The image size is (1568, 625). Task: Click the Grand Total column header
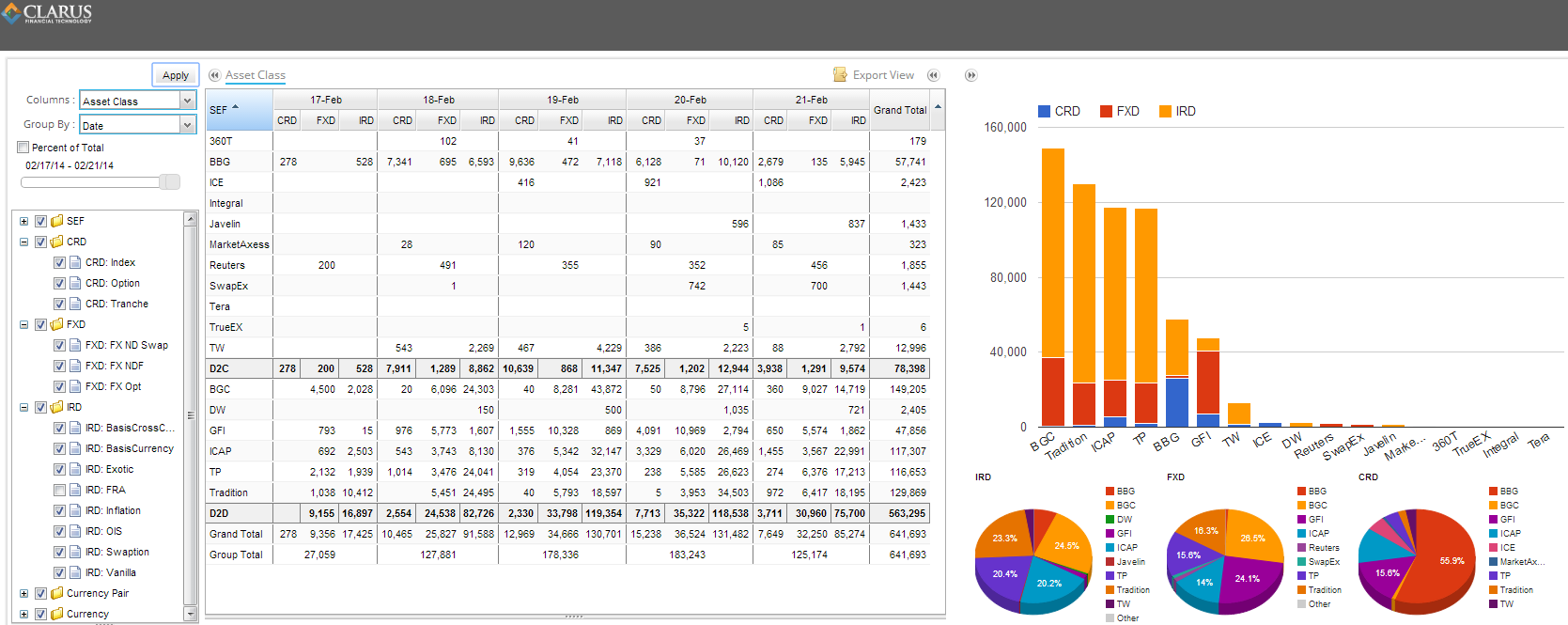coord(900,110)
